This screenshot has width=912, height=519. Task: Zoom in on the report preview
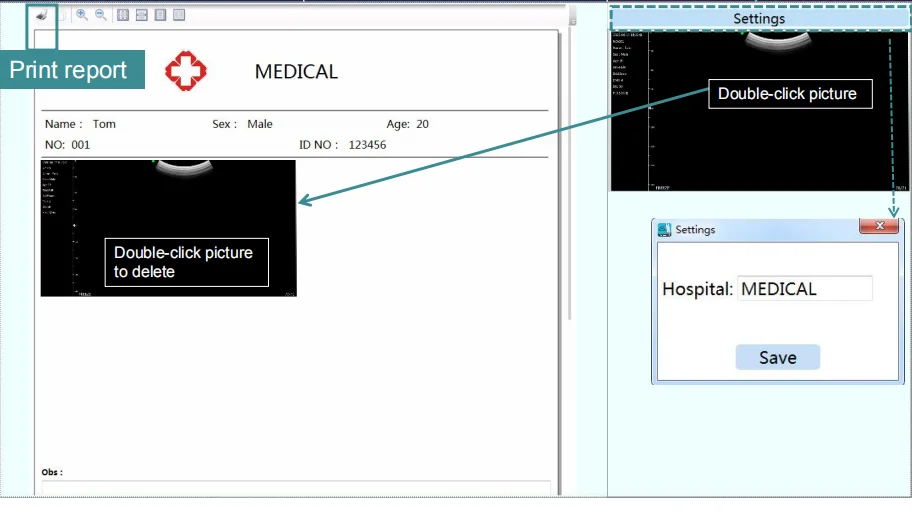coord(82,15)
